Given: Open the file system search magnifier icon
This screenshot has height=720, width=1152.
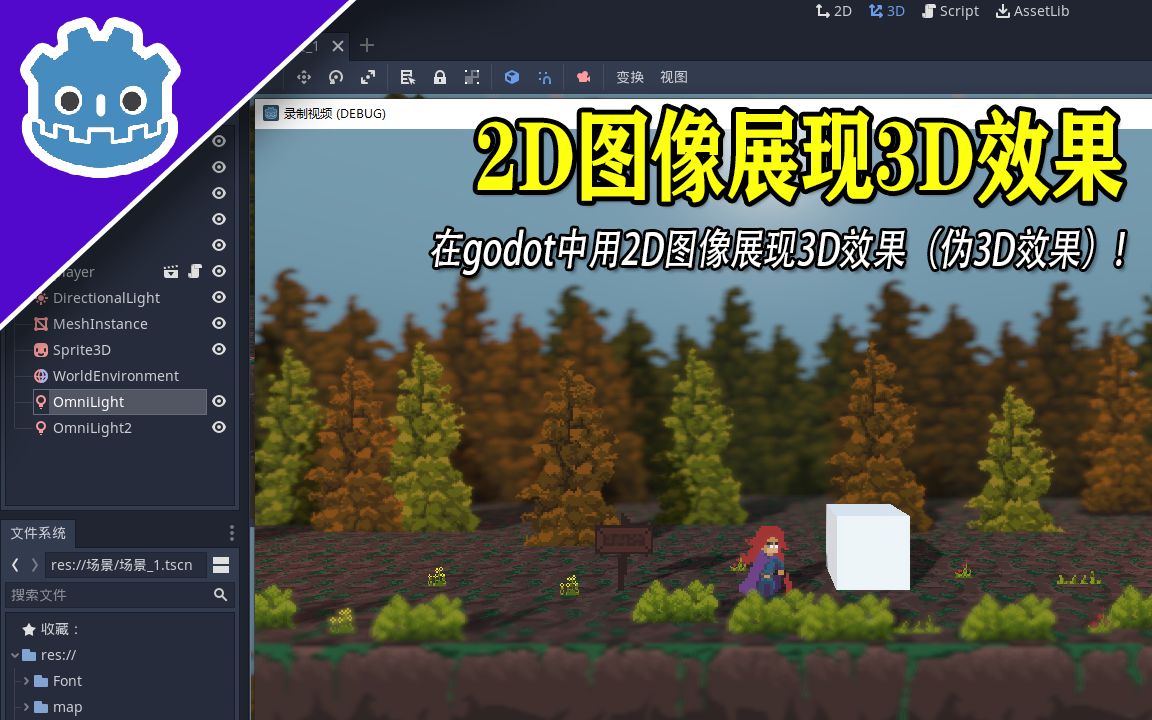Looking at the screenshot, I should click(220, 595).
